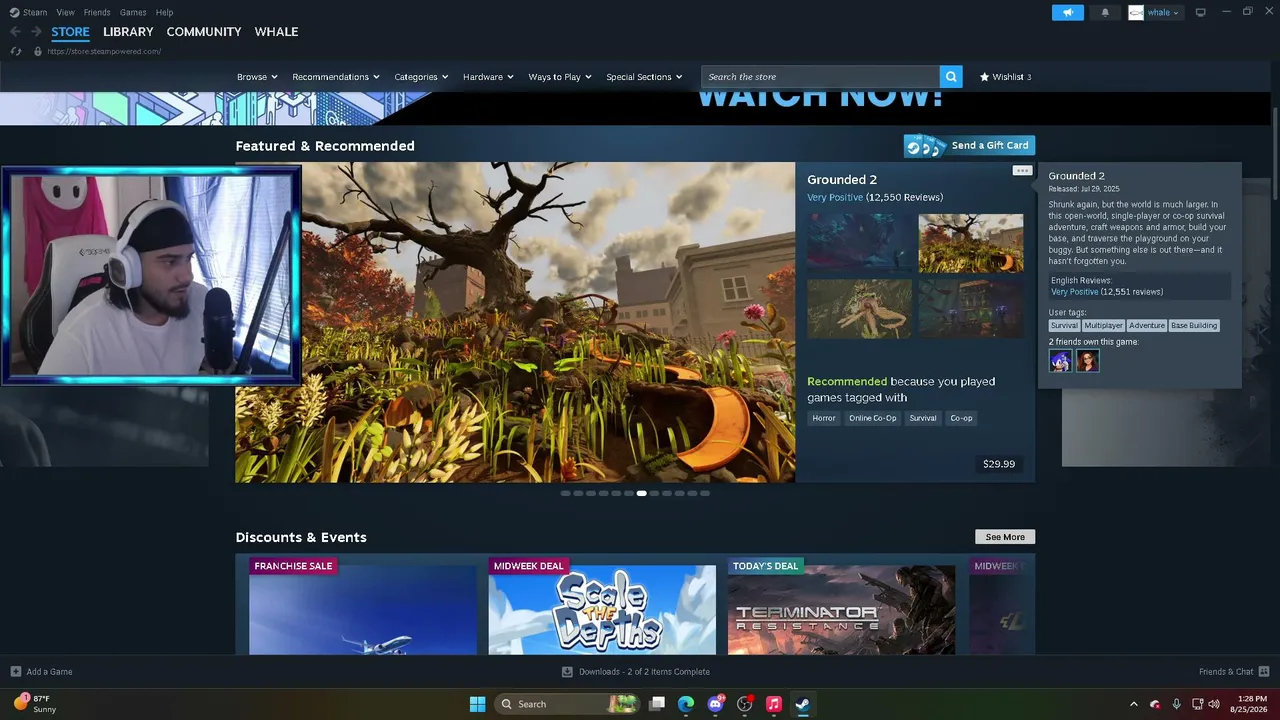Expand the Recommendations dropdown
The height and width of the screenshot is (720, 1280).
tap(336, 77)
